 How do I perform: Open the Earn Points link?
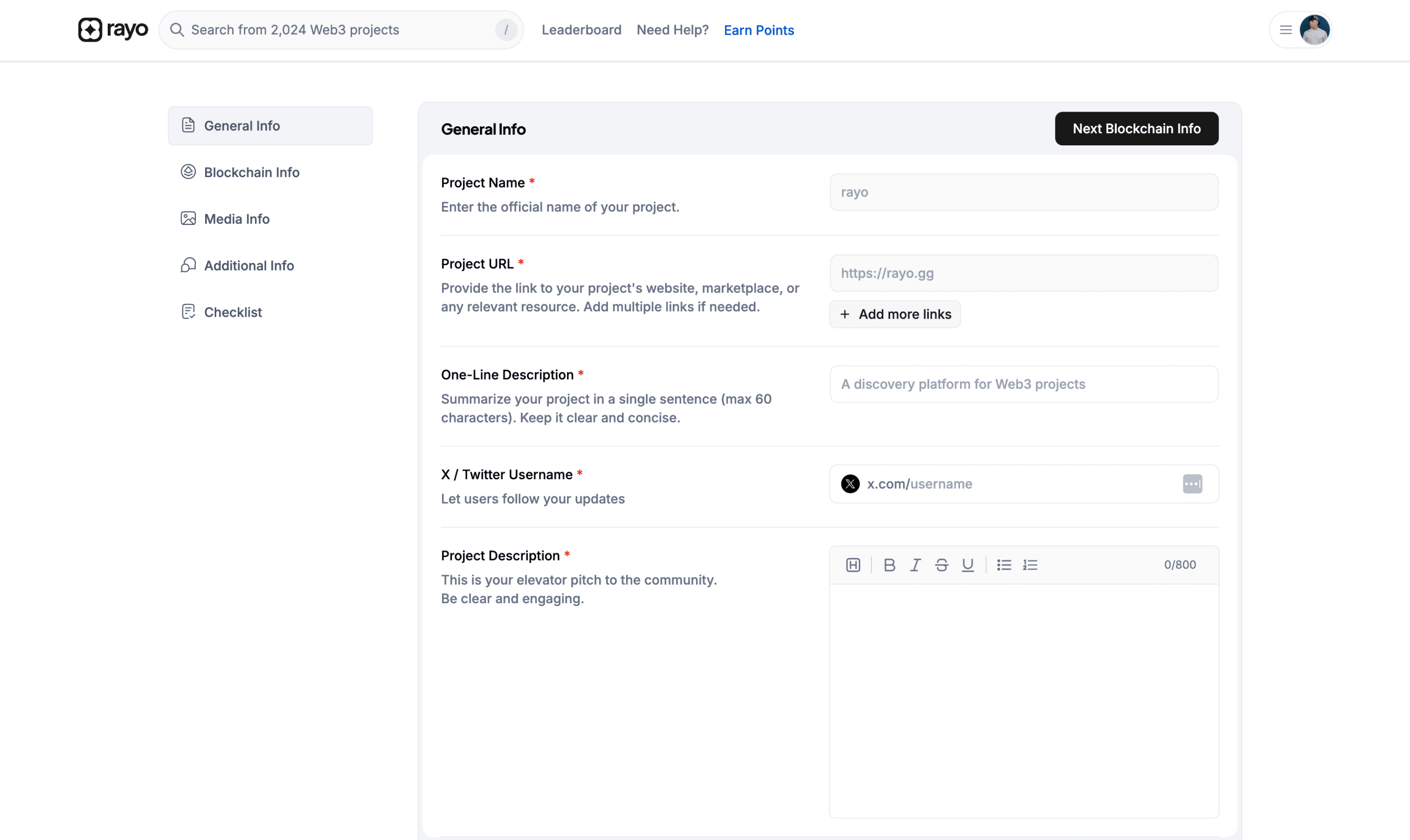coord(758,30)
